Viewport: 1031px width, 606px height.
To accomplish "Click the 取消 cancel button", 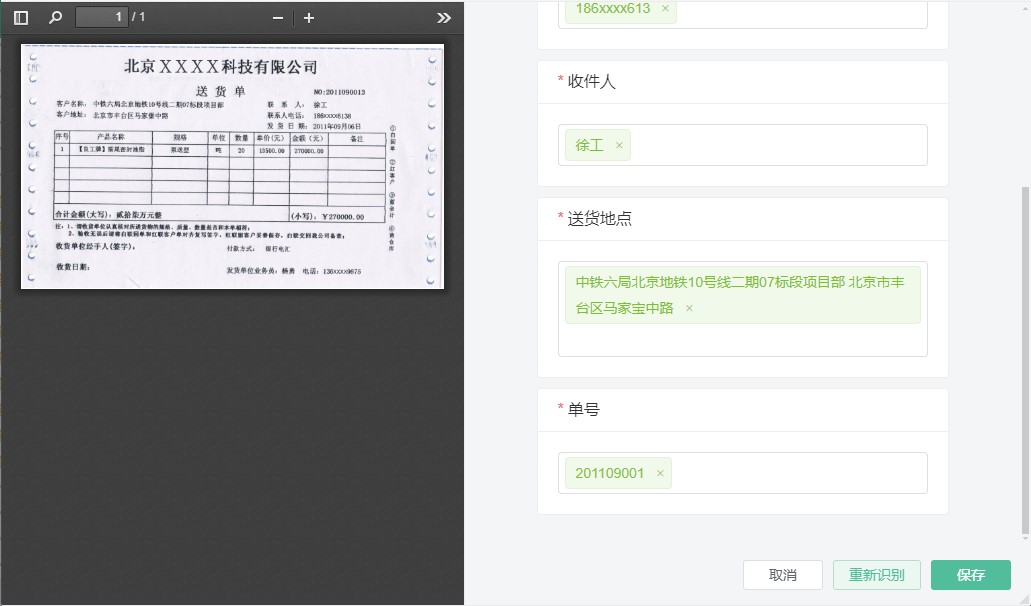I will 782,575.
